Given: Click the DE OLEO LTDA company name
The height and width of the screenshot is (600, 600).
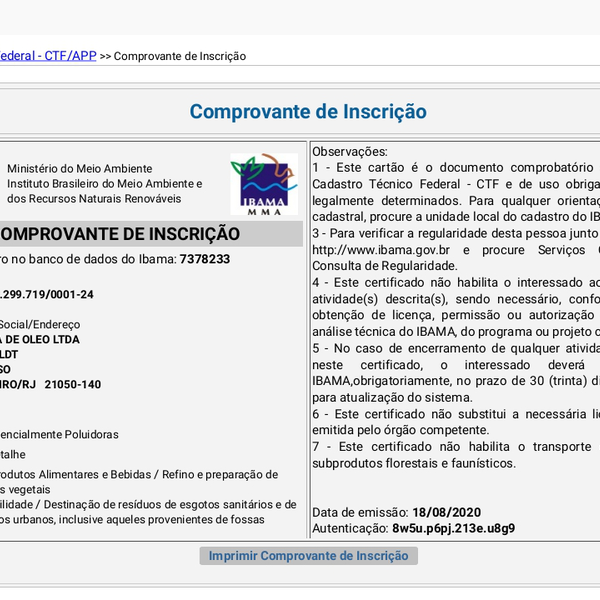Looking at the screenshot, I should [42, 339].
